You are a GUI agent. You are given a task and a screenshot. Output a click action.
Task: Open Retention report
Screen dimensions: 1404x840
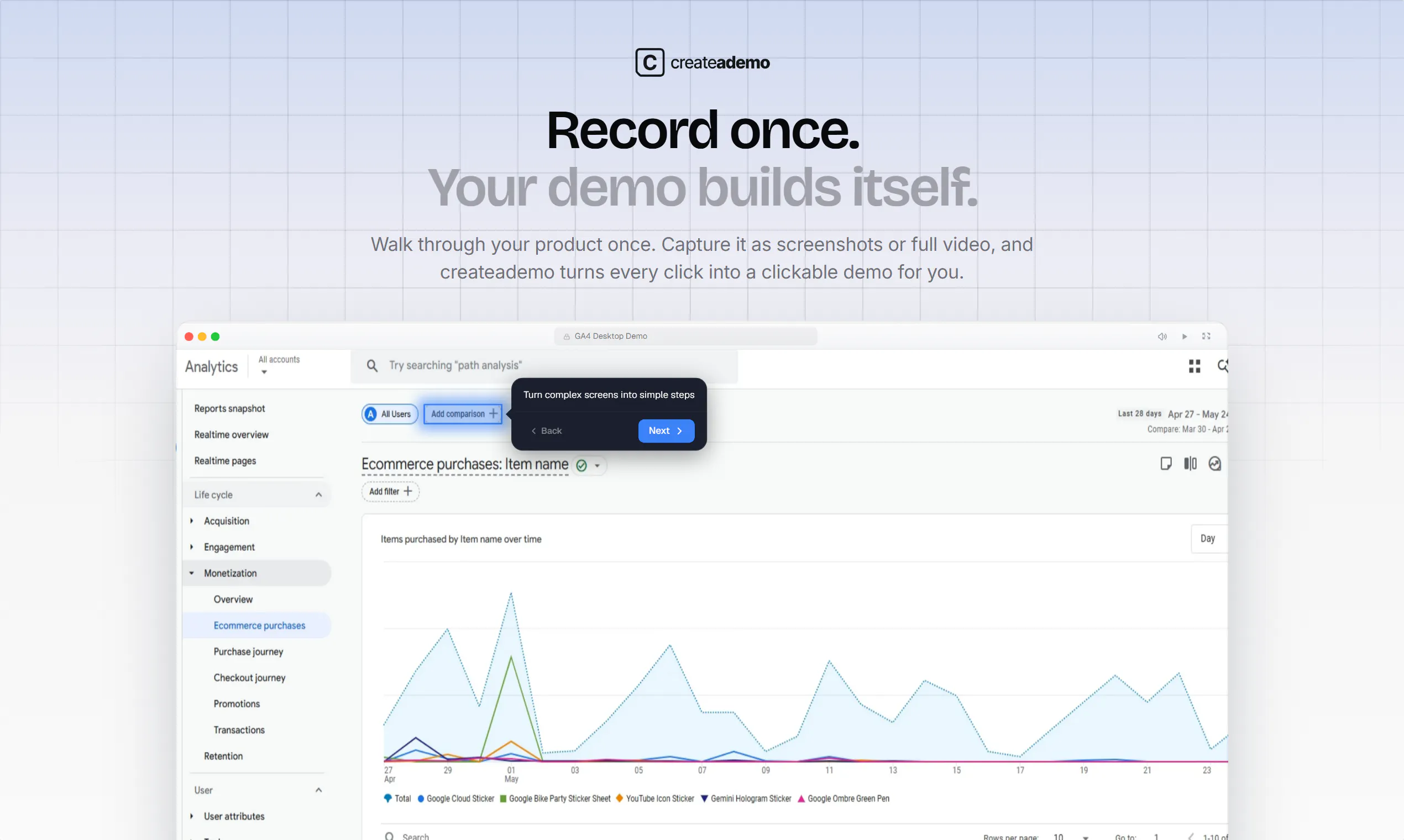(x=223, y=756)
